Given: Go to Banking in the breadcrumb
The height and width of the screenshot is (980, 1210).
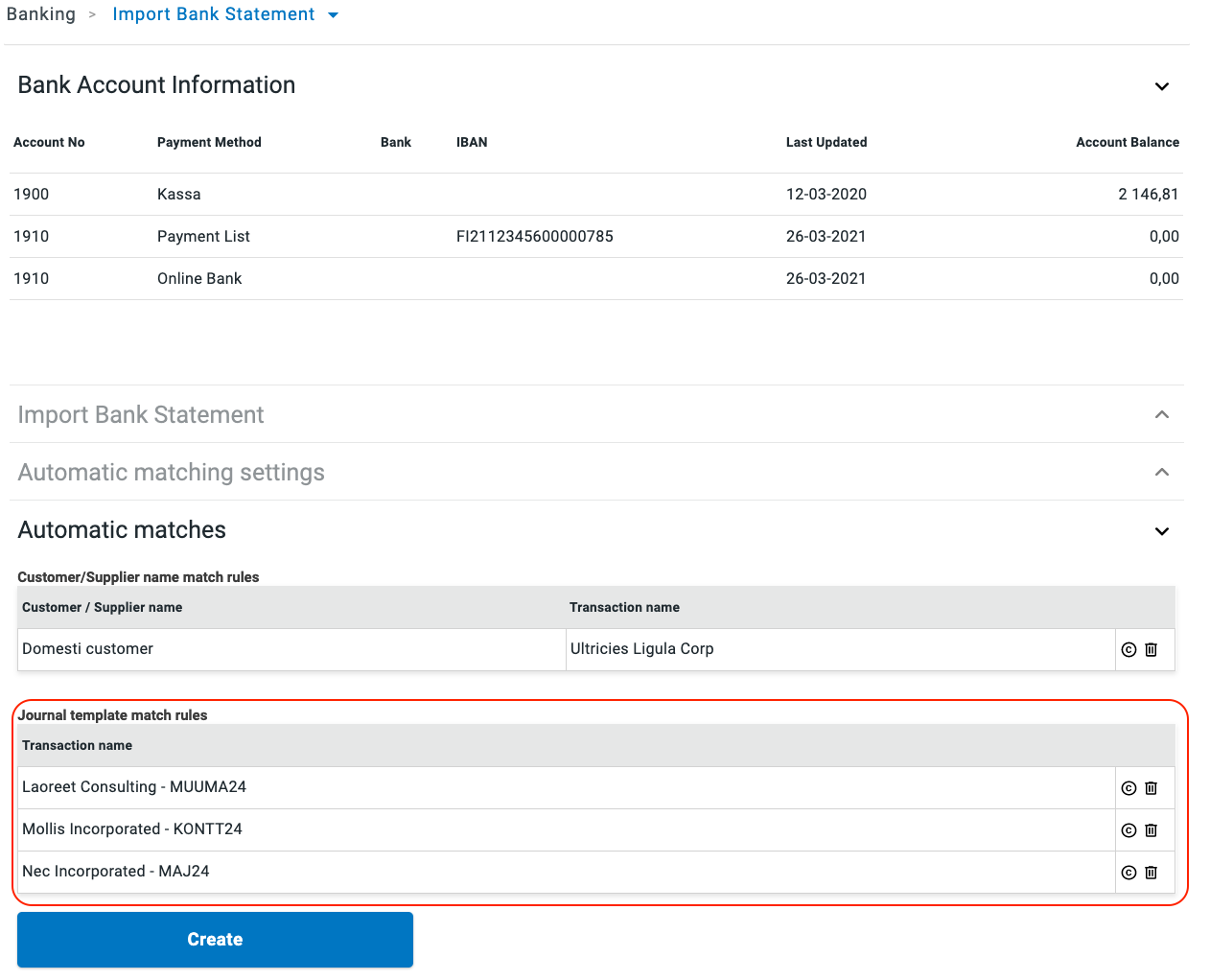Looking at the screenshot, I should click(x=41, y=14).
